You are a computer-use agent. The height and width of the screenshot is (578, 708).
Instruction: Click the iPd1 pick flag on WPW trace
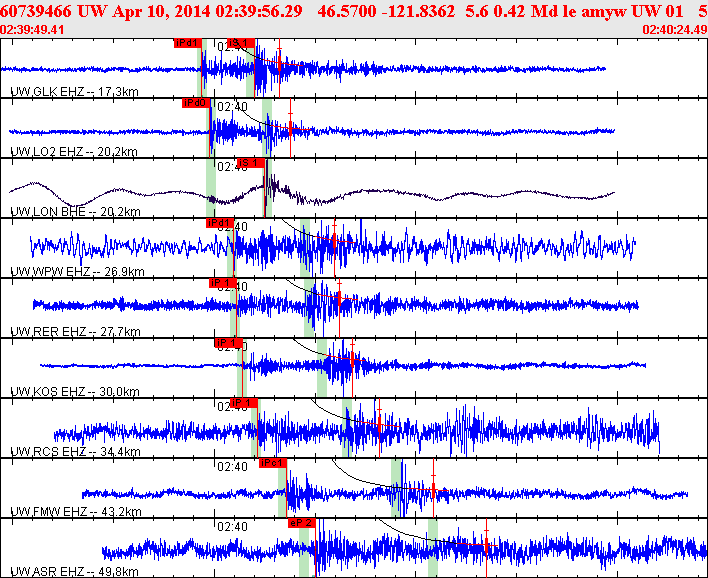(x=219, y=223)
